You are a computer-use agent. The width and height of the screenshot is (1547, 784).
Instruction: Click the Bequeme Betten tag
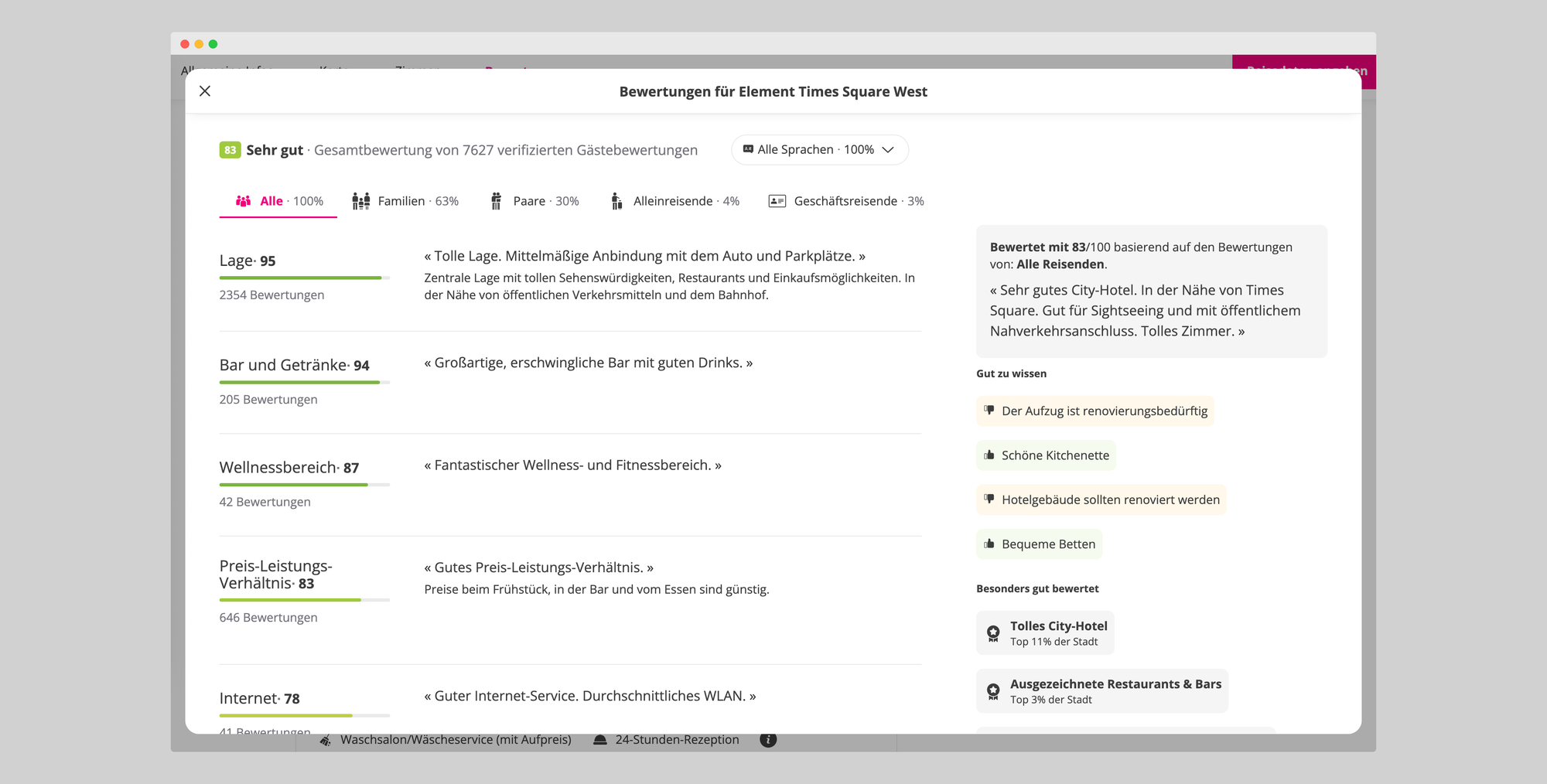pyautogui.click(x=1040, y=544)
